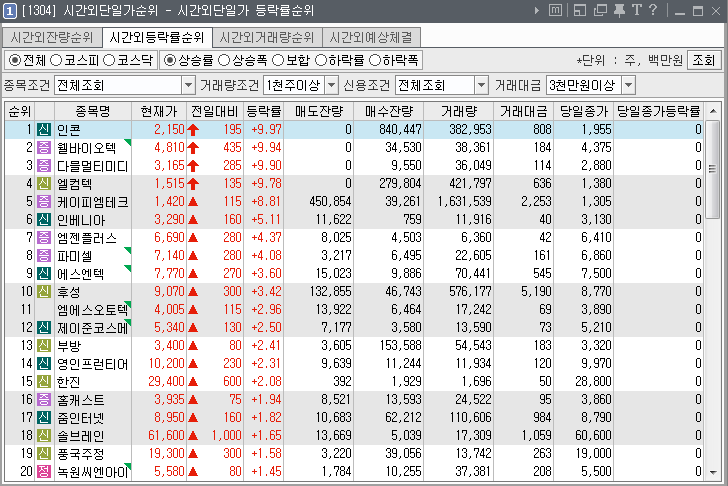This screenshot has width=728, height=486.
Task: Click the 순위 column header
Action: tap(20, 111)
